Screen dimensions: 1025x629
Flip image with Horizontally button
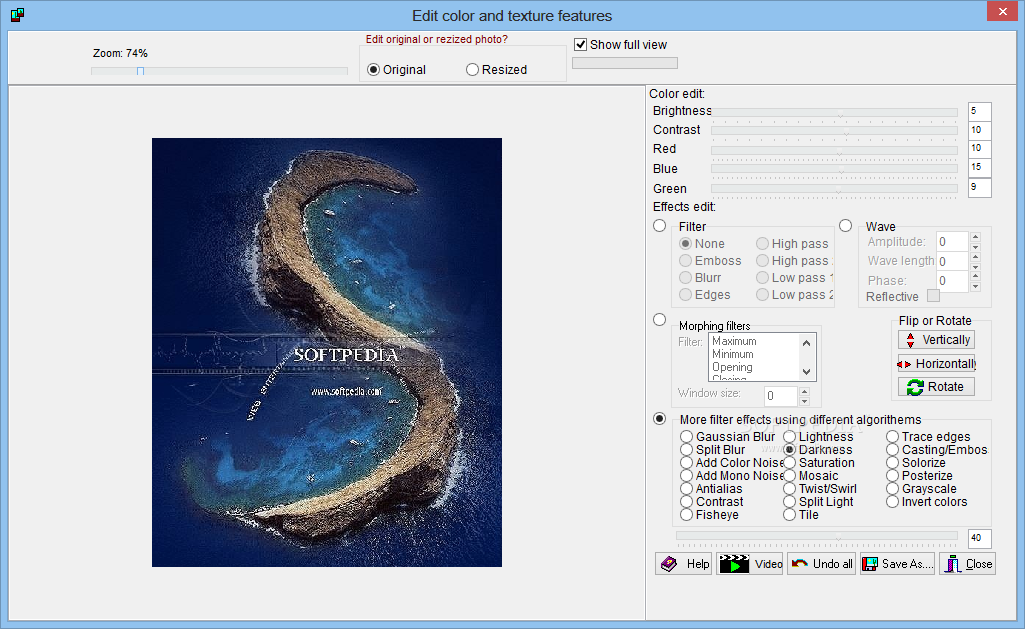[936, 364]
